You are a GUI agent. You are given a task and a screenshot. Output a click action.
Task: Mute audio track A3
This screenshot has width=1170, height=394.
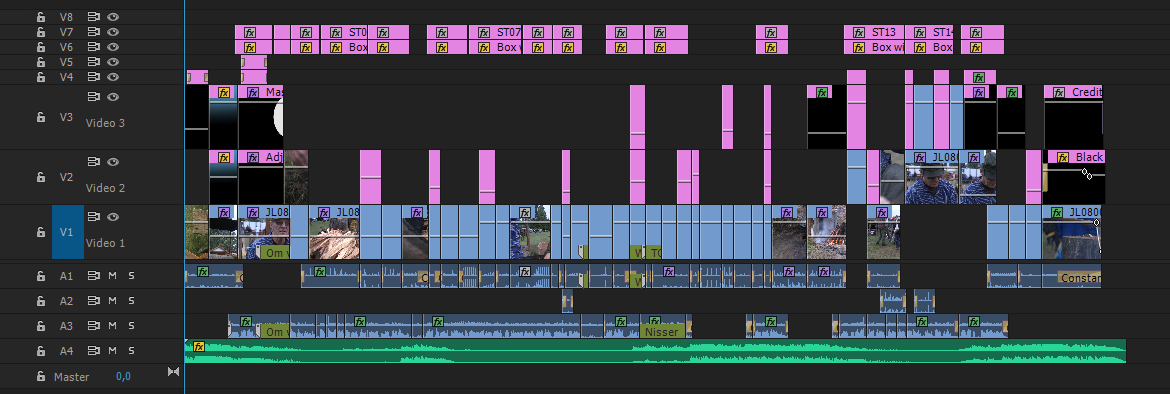tap(113, 326)
